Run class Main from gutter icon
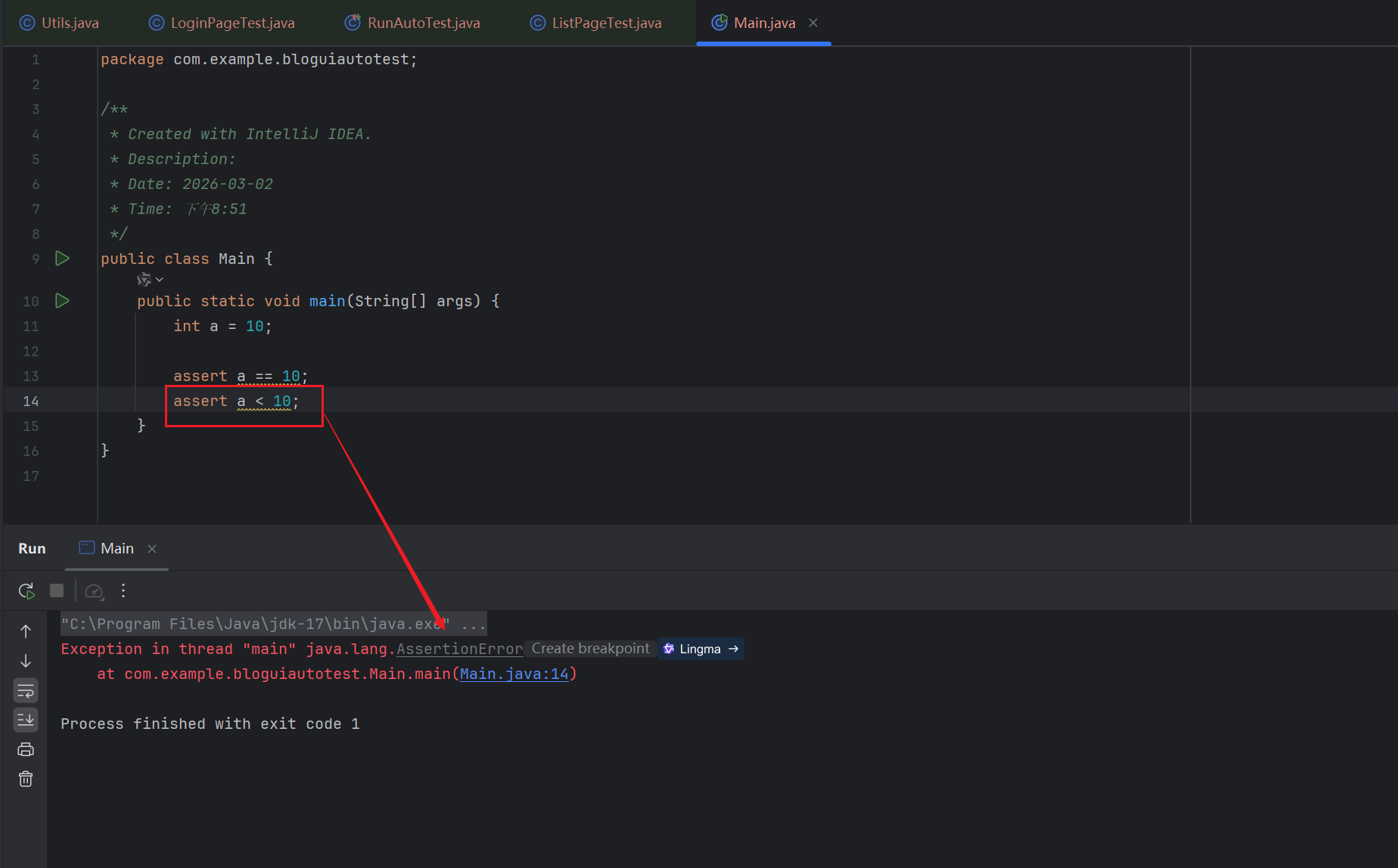Image resolution: width=1398 pixels, height=868 pixels. point(62,259)
